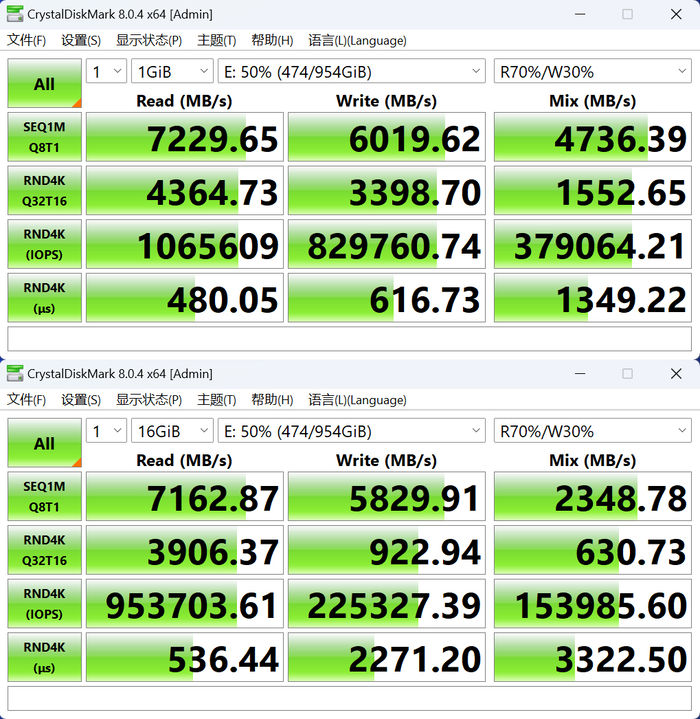Click read IOPS value 953703.61

click(185, 603)
